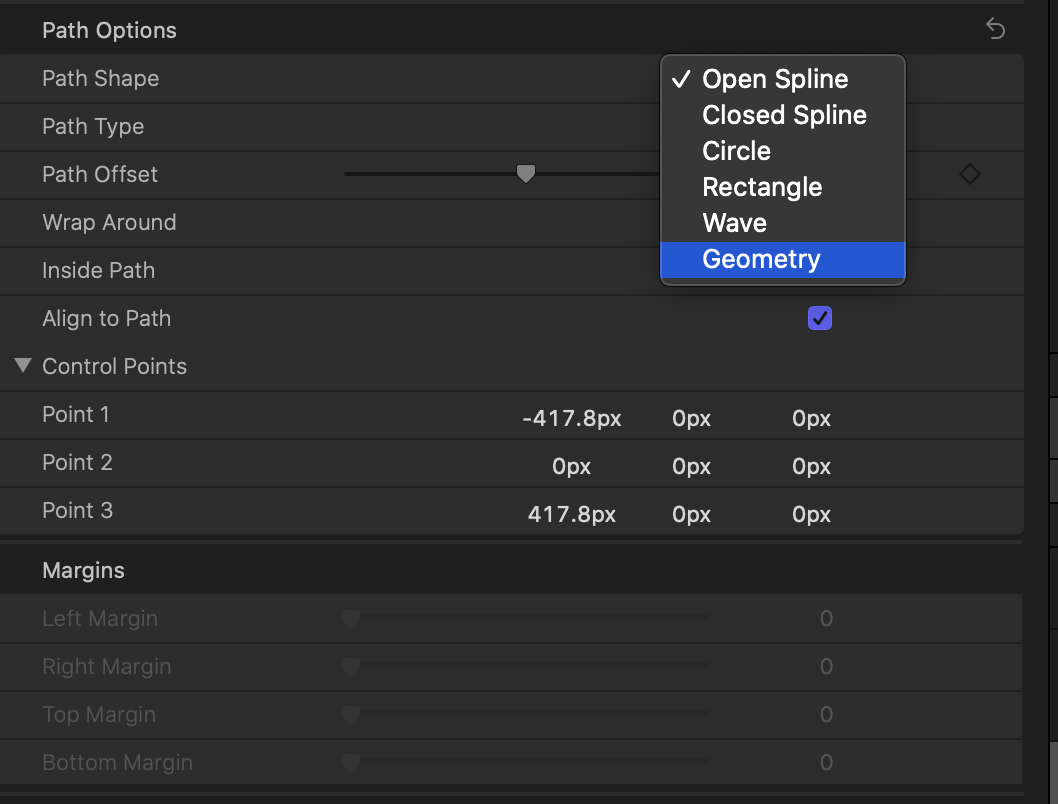Collapse the Control Points section

[x=22, y=365]
